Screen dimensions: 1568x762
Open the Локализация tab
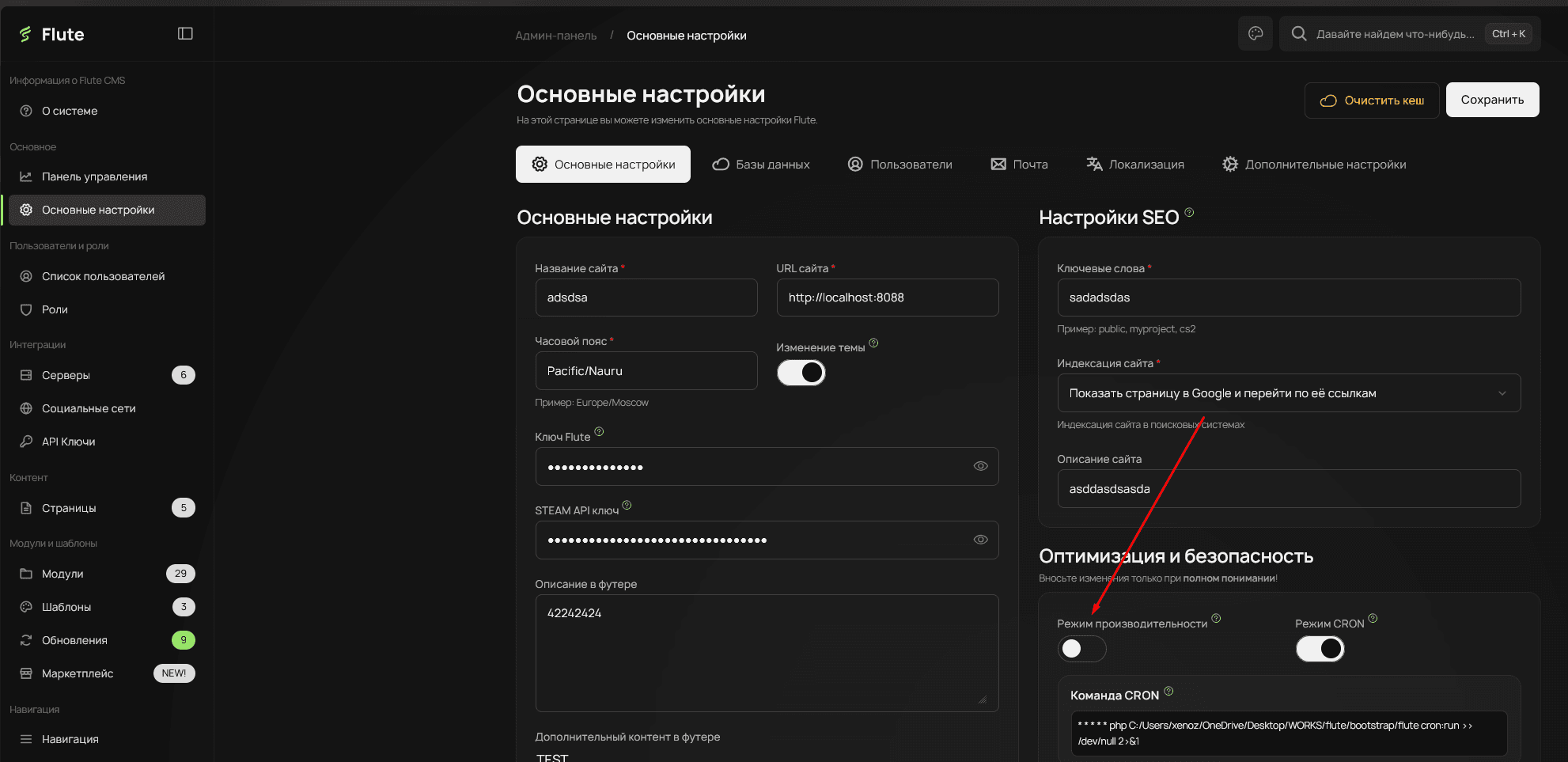pos(1135,165)
